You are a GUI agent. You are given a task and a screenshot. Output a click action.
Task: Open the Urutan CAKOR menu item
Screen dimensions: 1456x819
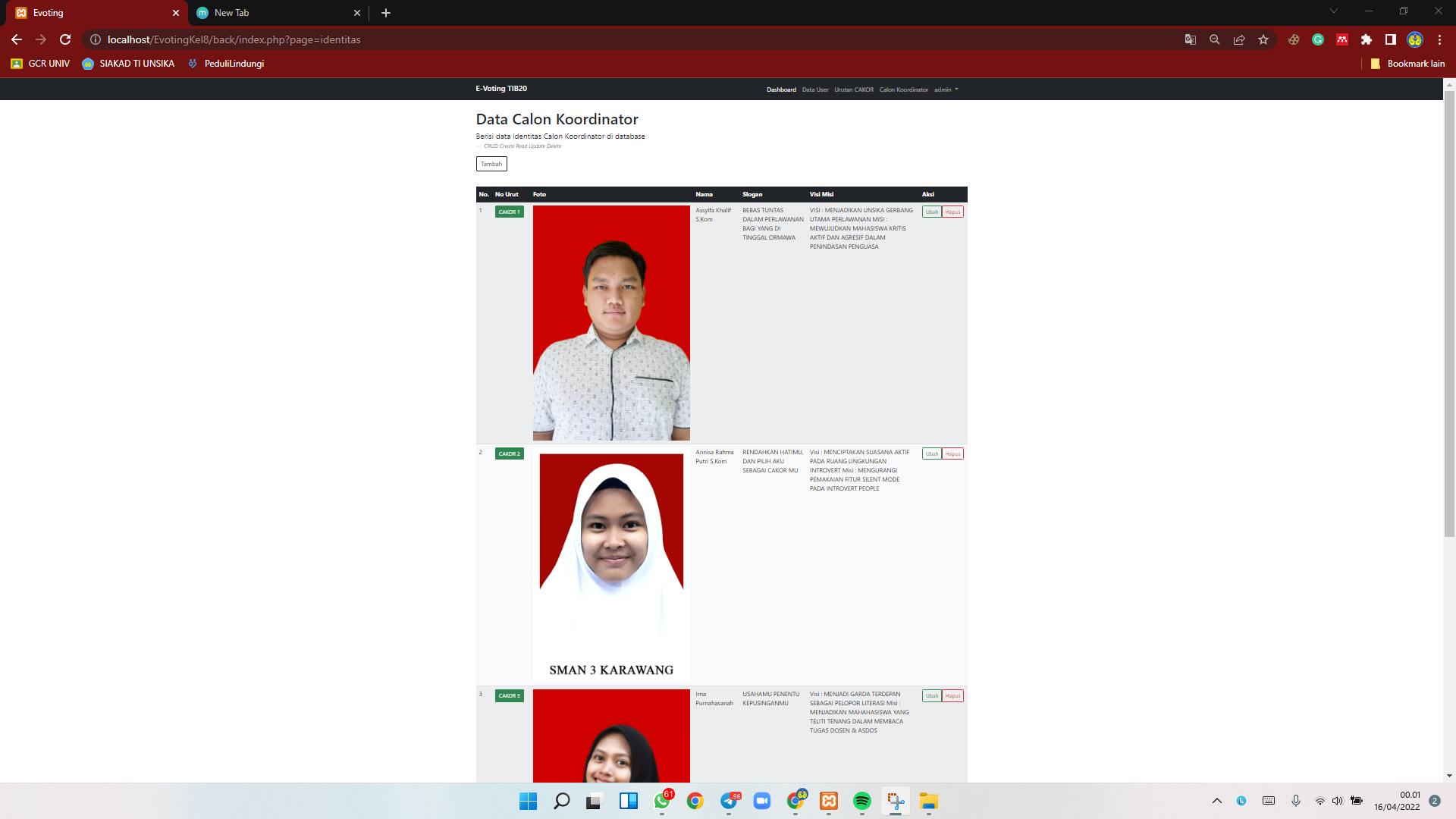click(x=854, y=89)
